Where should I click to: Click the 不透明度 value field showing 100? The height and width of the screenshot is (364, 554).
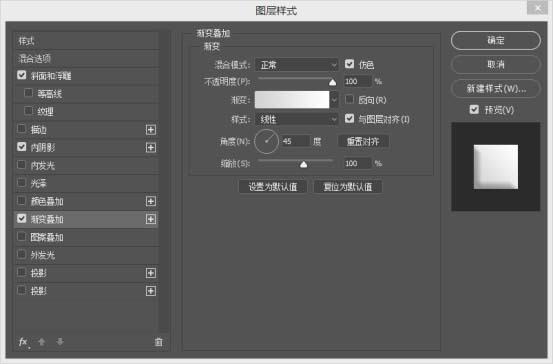[x=358, y=81]
